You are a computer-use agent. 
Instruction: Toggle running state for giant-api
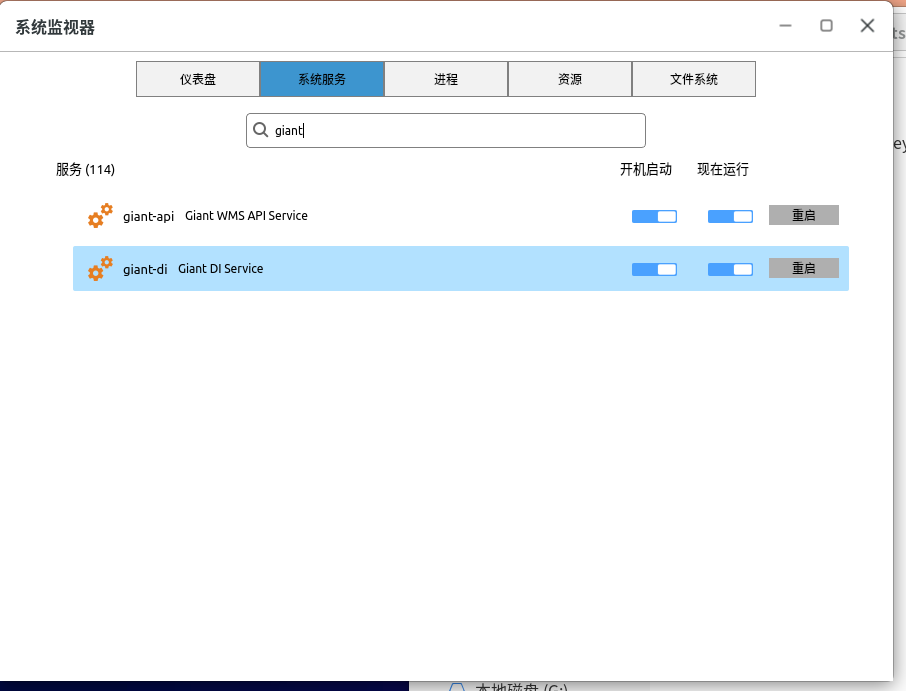pyautogui.click(x=730, y=216)
